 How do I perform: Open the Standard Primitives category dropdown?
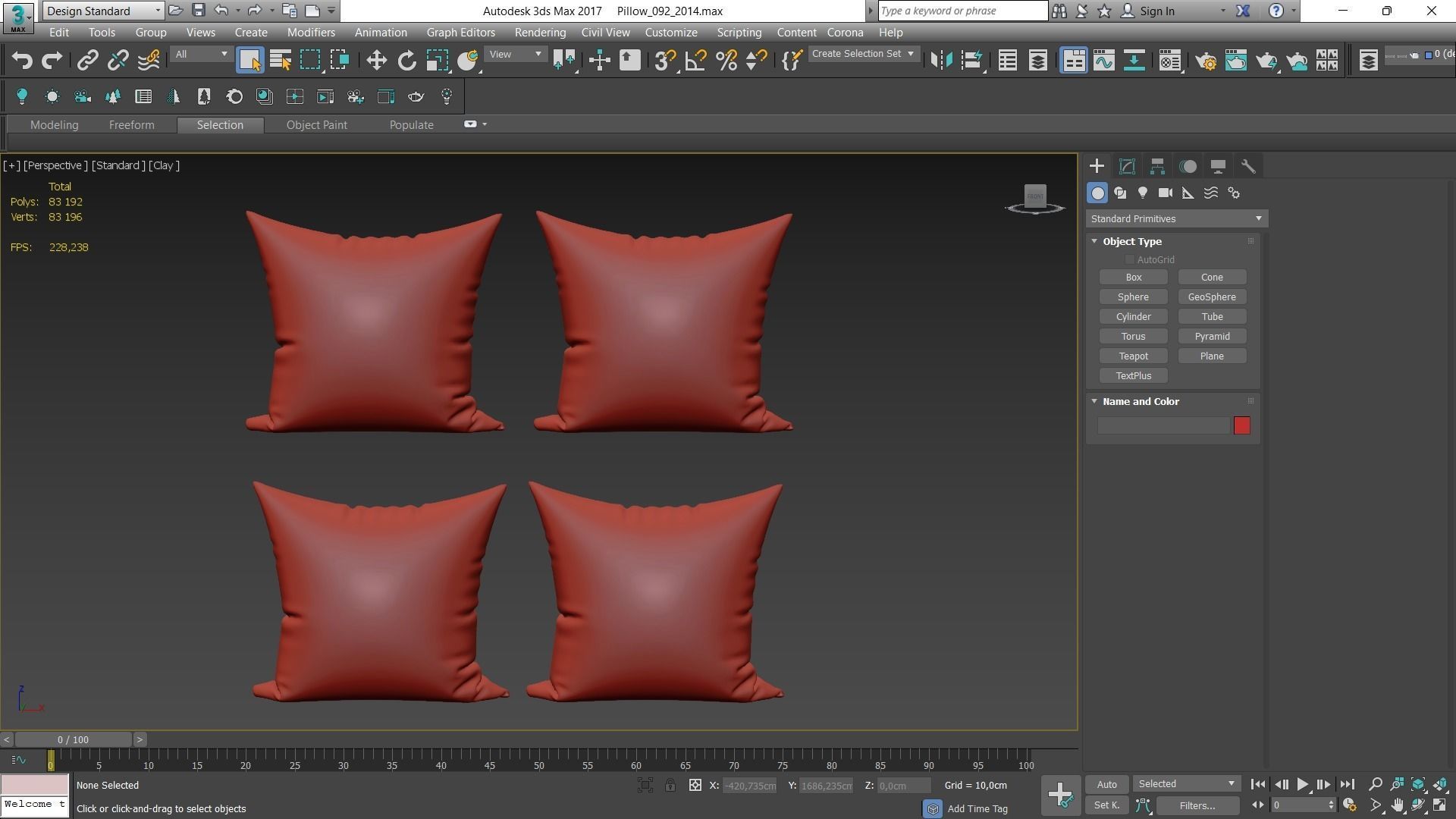[1176, 218]
